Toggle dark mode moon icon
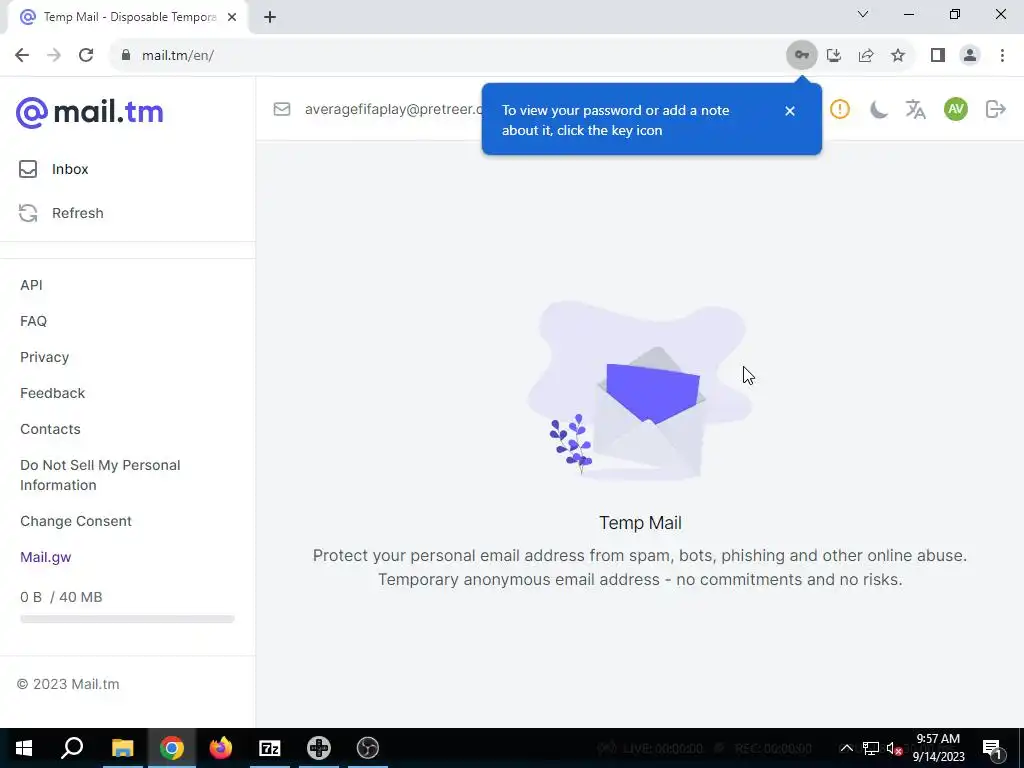Screen dimensions: 1024x768 (x=878, y=109)
